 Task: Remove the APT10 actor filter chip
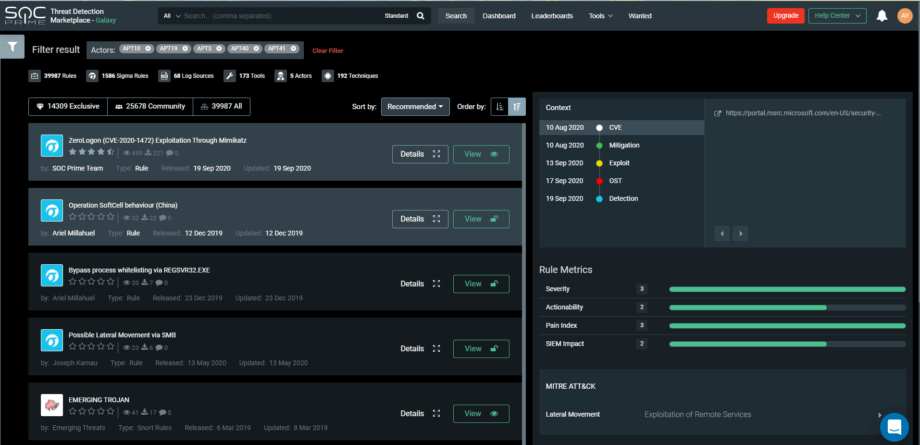pyautogui.click(x=148, y=49)
